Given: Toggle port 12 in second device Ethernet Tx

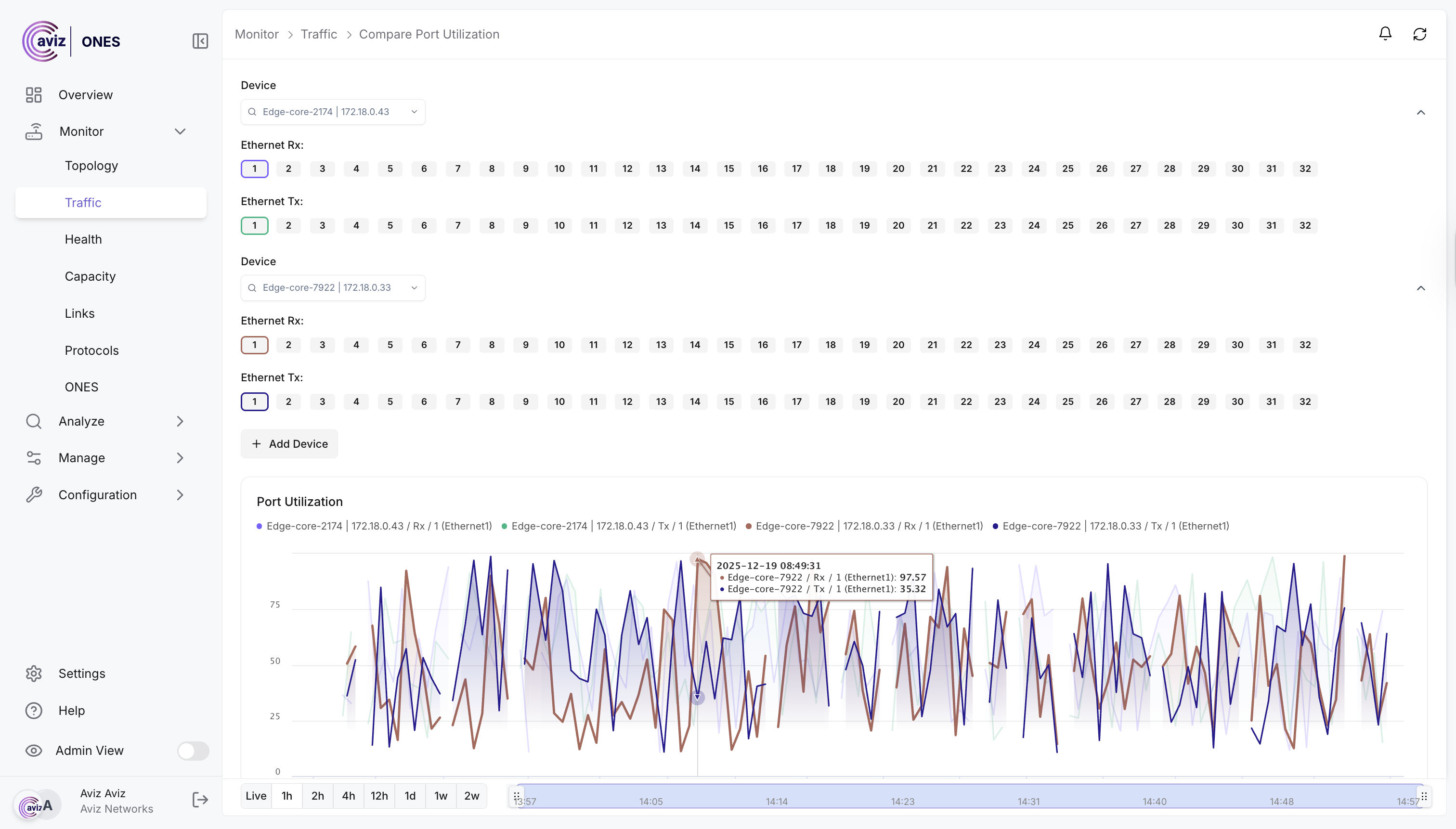Looking at the screenshot, I should 627,402.
